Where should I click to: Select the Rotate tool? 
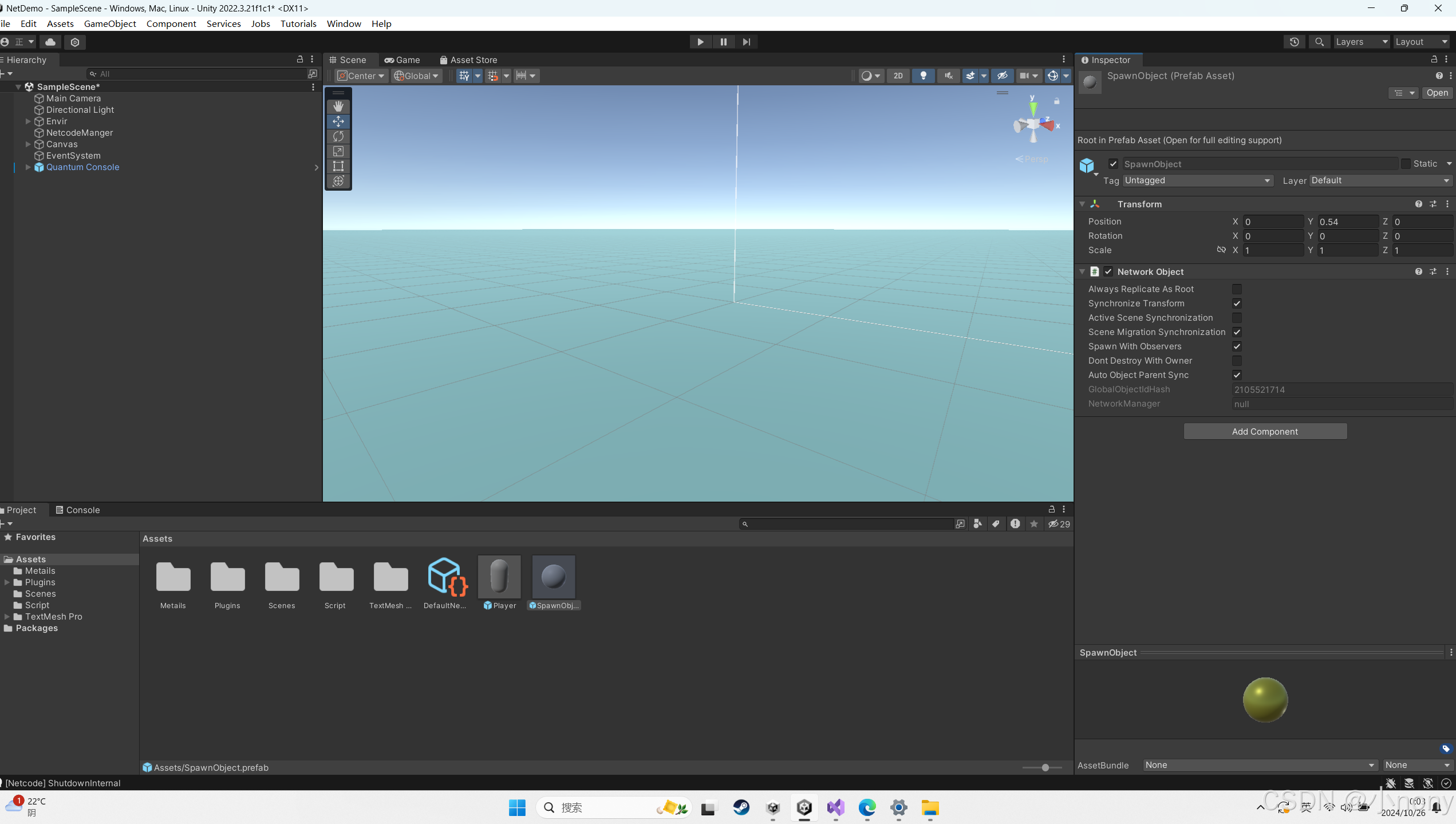pos(338,136)
